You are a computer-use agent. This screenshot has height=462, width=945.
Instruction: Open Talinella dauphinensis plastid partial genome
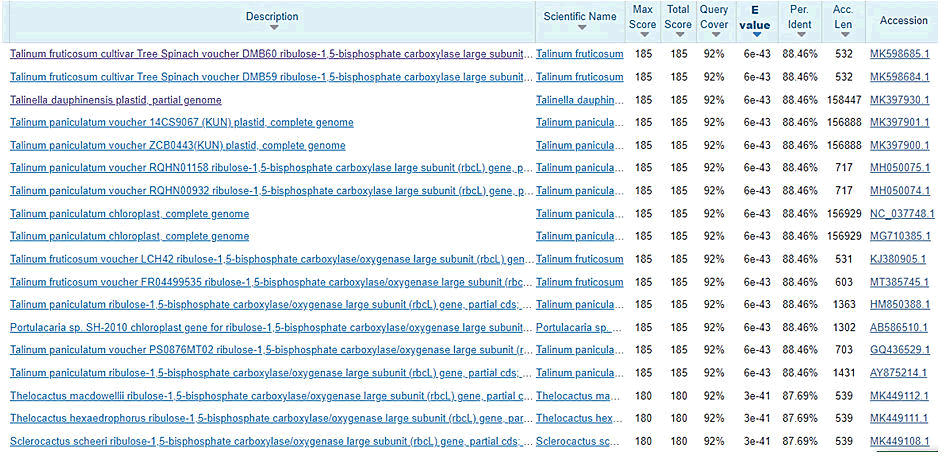coord(116,100)
